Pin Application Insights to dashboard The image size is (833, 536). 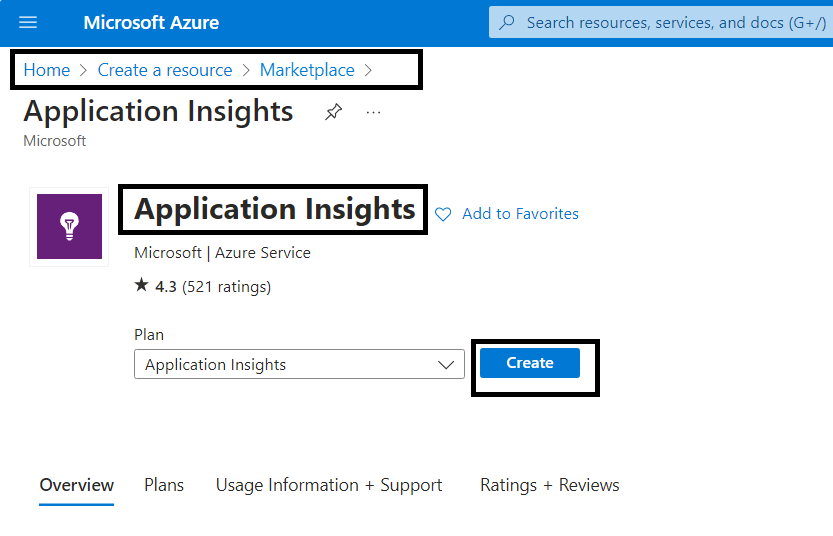click(x=333, y=112)
